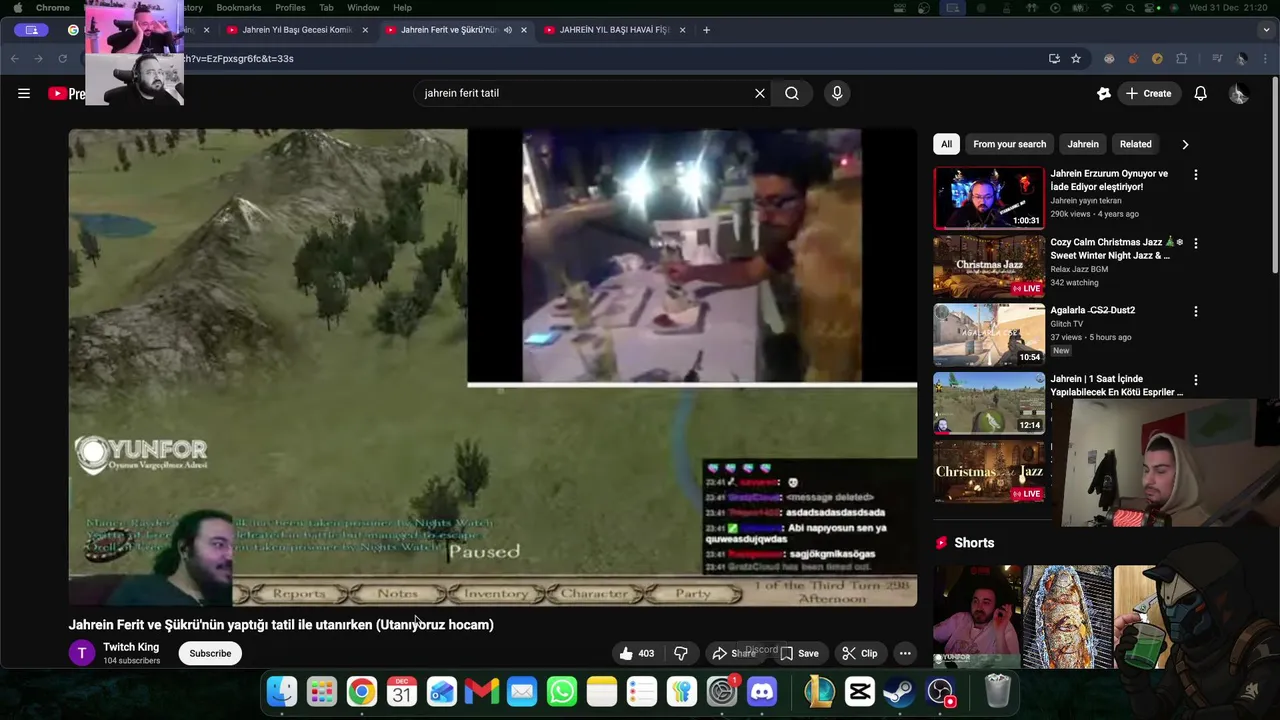
Task: Open the Help menu in menu bar
Action: coord(402,8)
